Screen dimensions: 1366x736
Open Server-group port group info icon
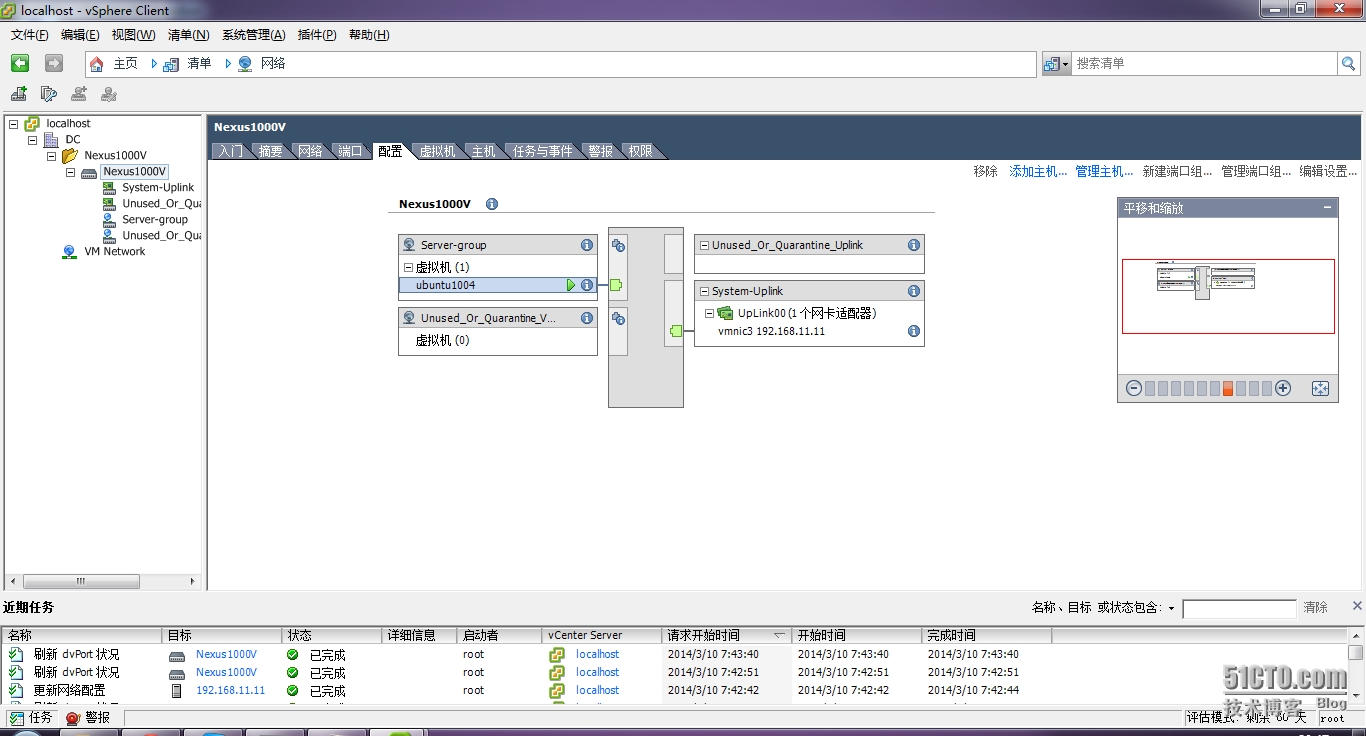(587, 245)
